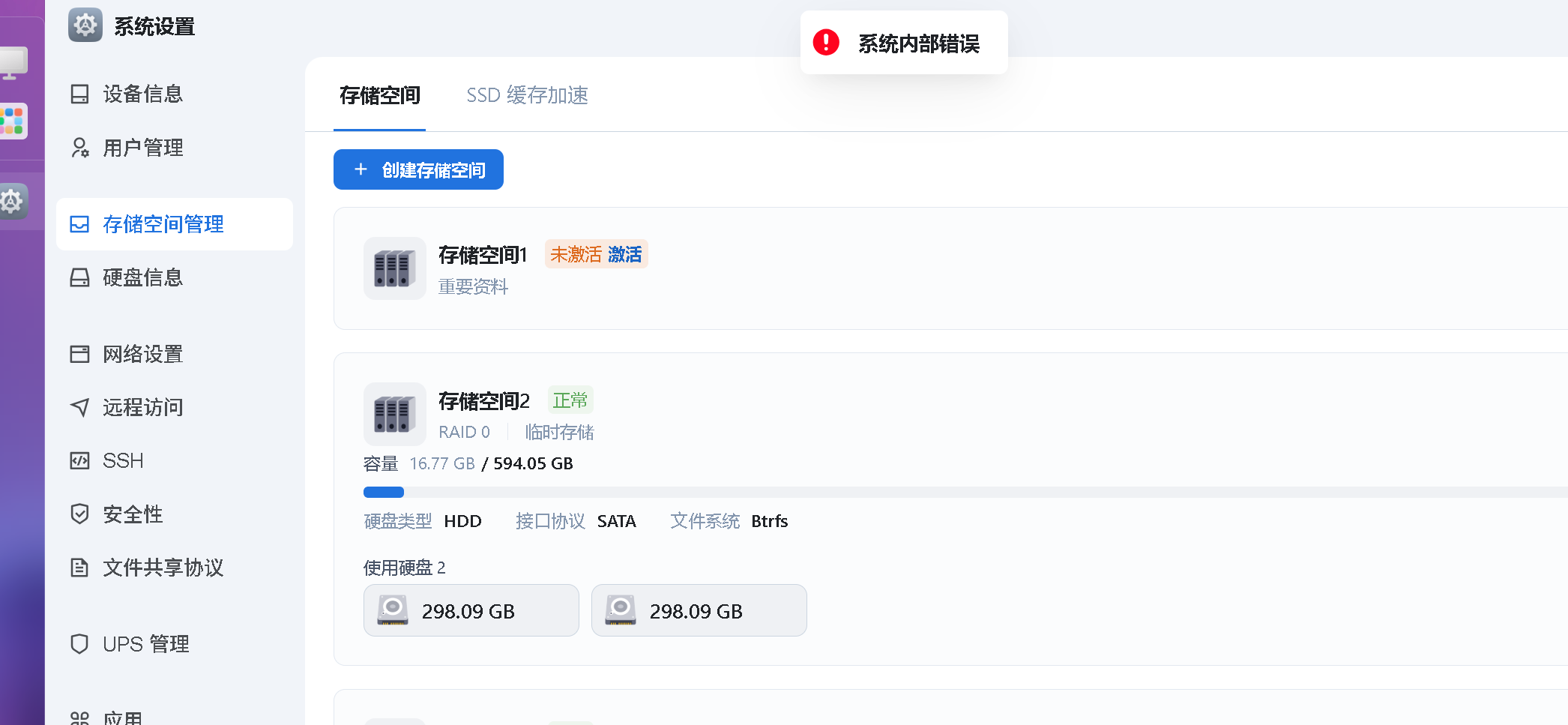
Task: Switch to the Storage Space (存储空间) tab
Action: (380, 95)
